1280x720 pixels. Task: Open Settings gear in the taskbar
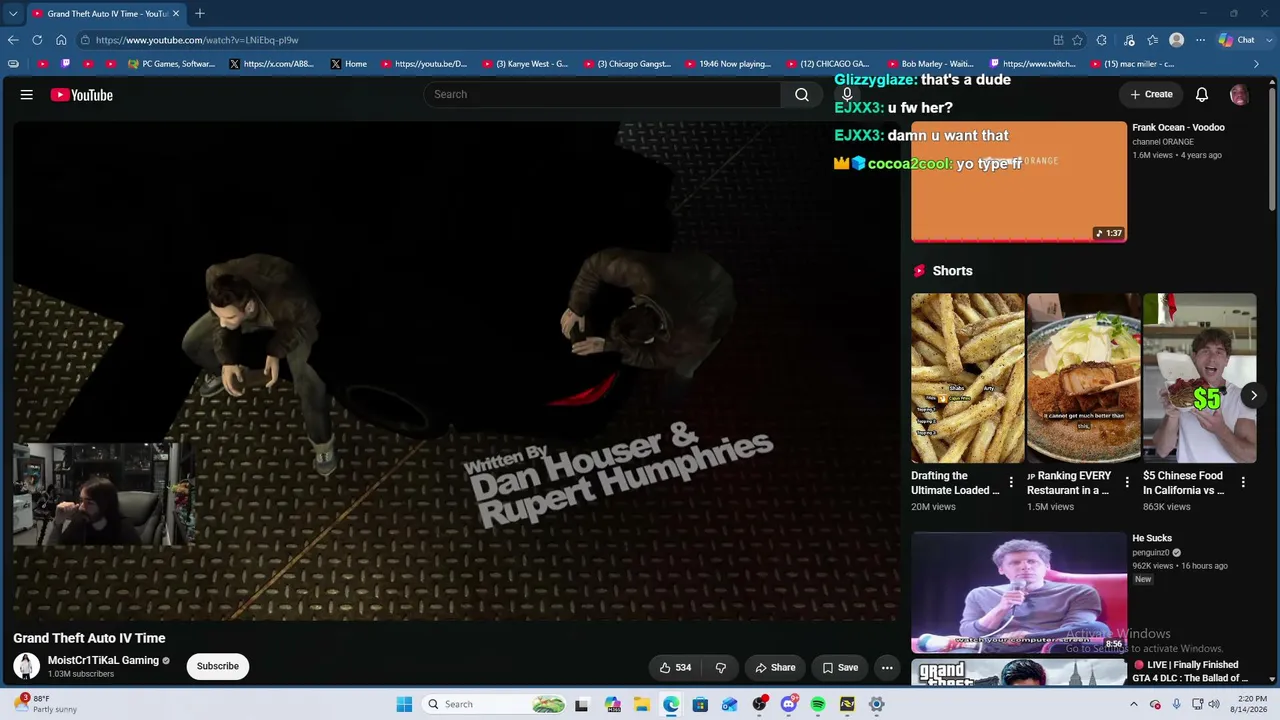click(877, 704)
